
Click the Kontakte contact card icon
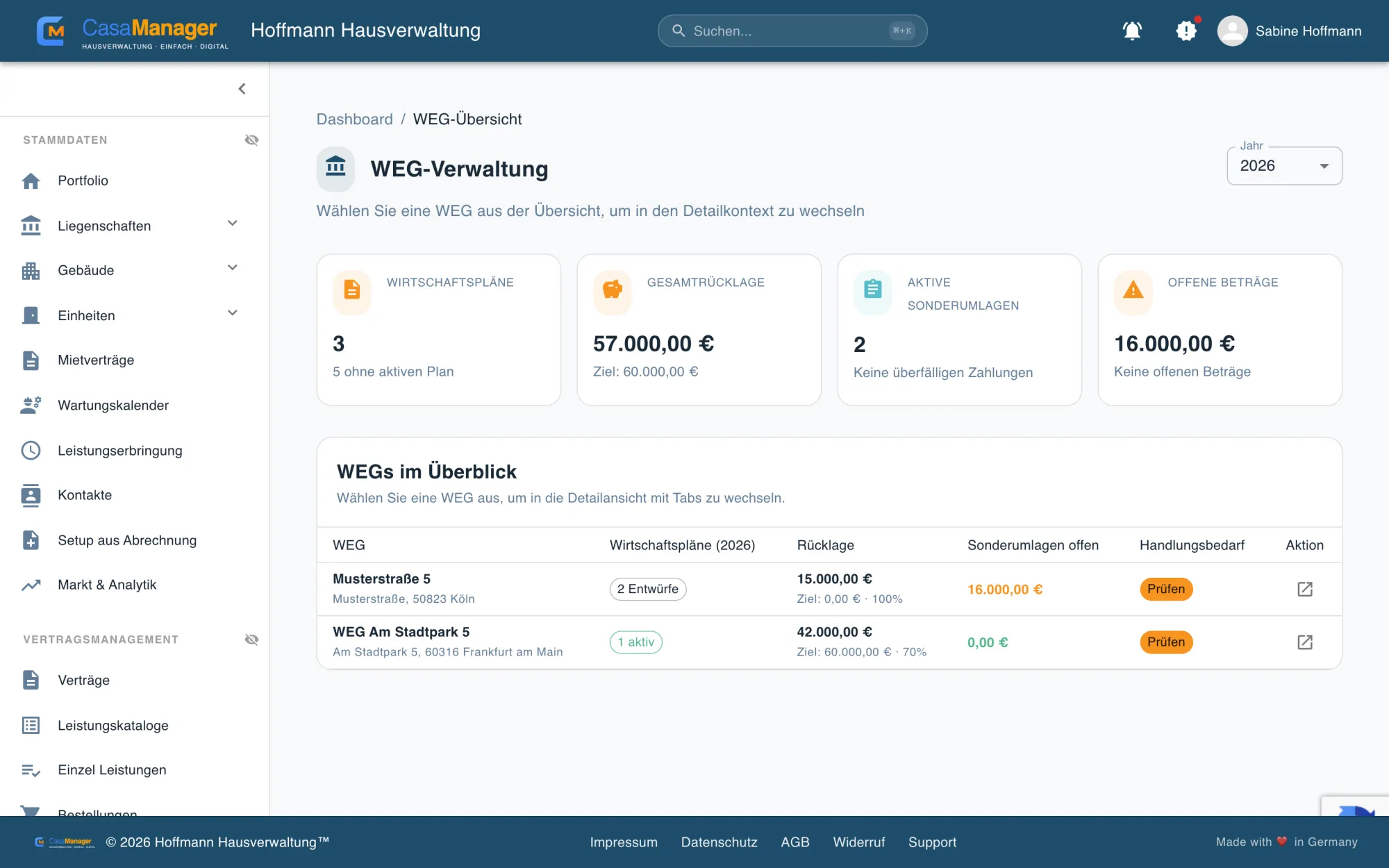31,495
